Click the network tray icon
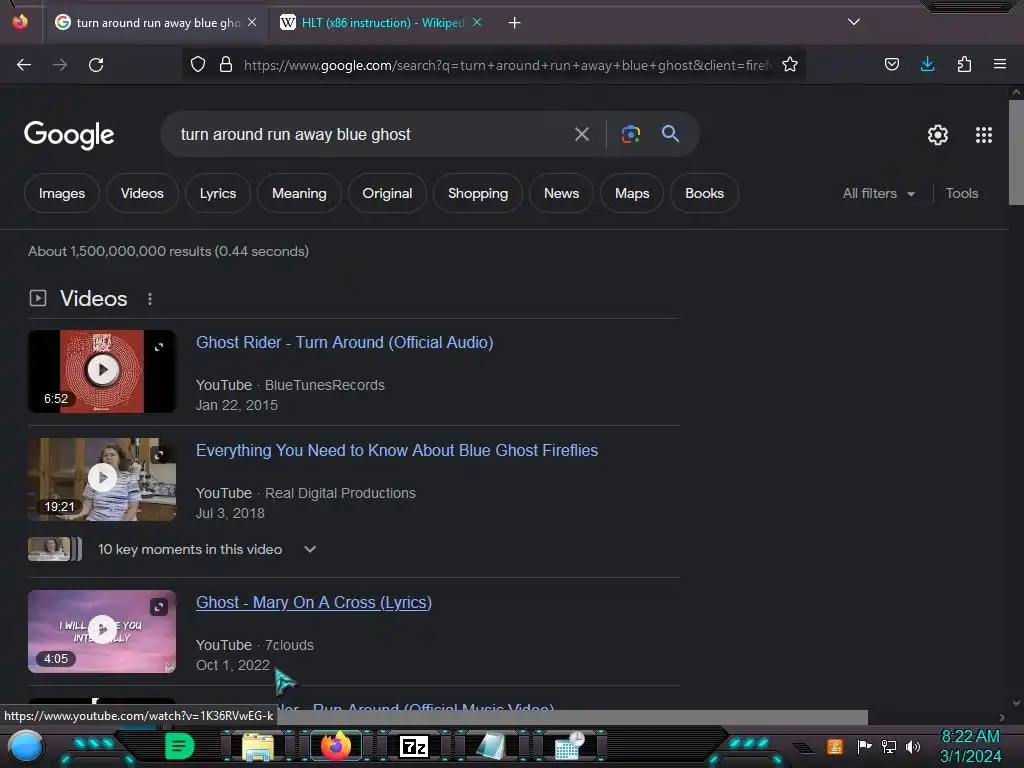Screen dimensions: 1024x768 889,746
